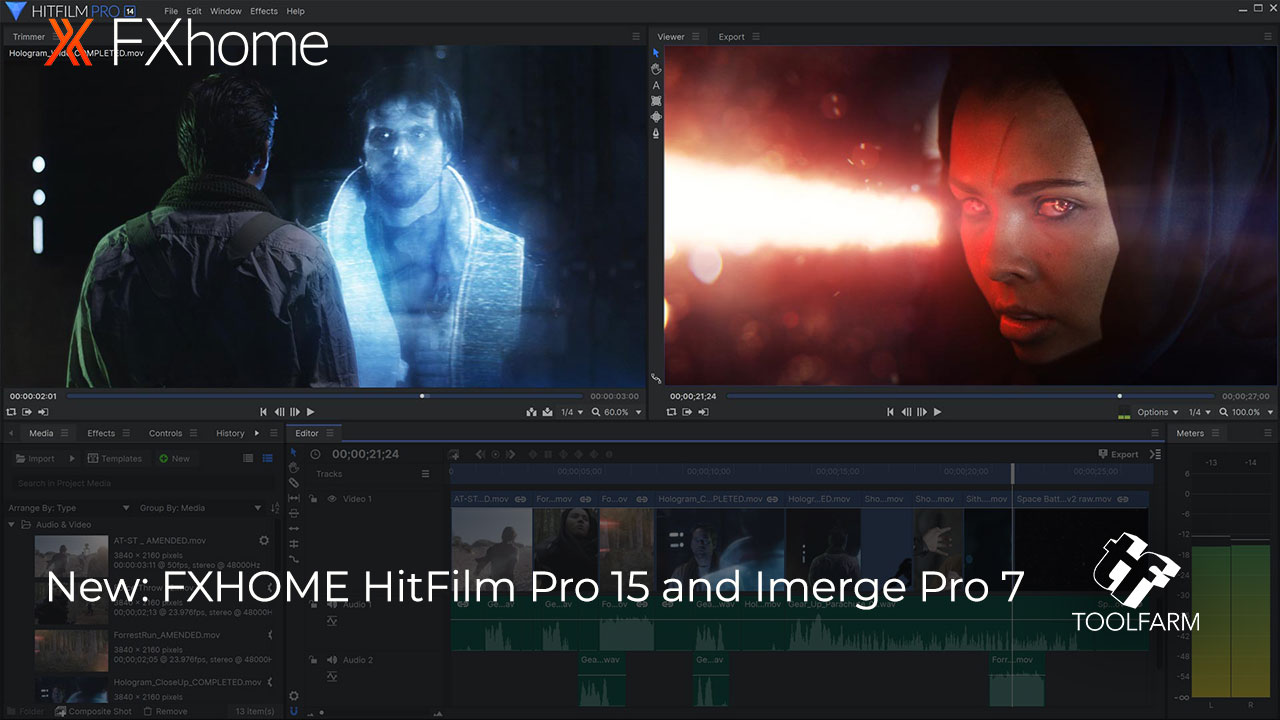This screenshot has height=720, width=1280.
Task: Select the Text tool in Viewer toolbar
Action: (656, 85)
